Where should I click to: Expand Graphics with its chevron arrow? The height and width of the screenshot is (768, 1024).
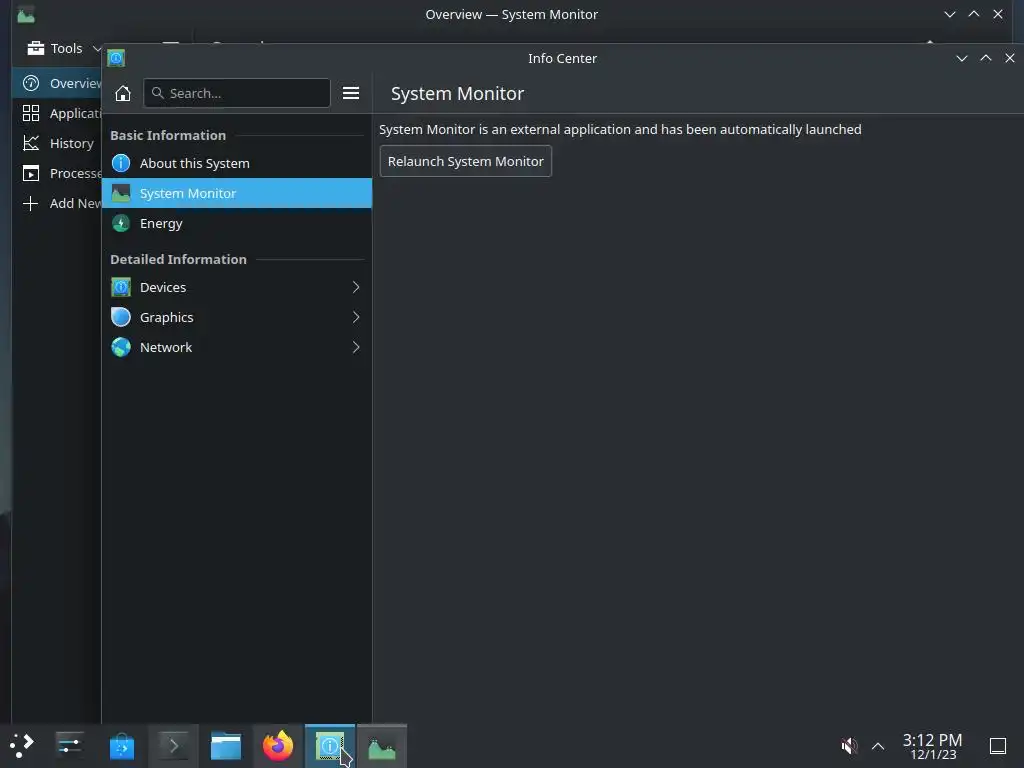[356, 317]
